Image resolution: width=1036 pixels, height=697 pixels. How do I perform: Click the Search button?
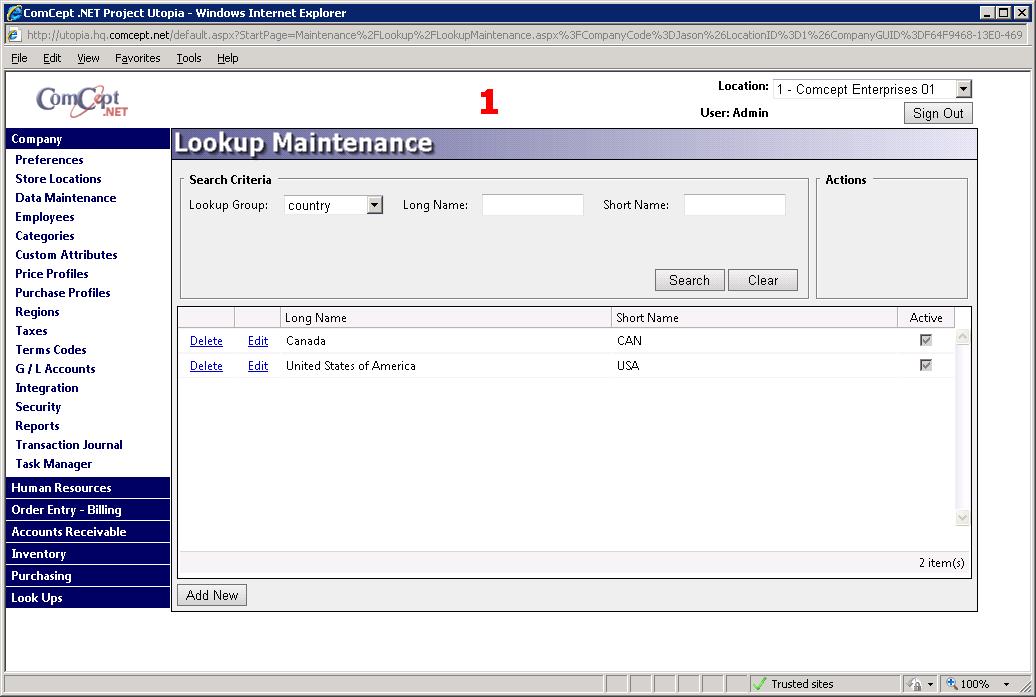click(x=689, y=280)
